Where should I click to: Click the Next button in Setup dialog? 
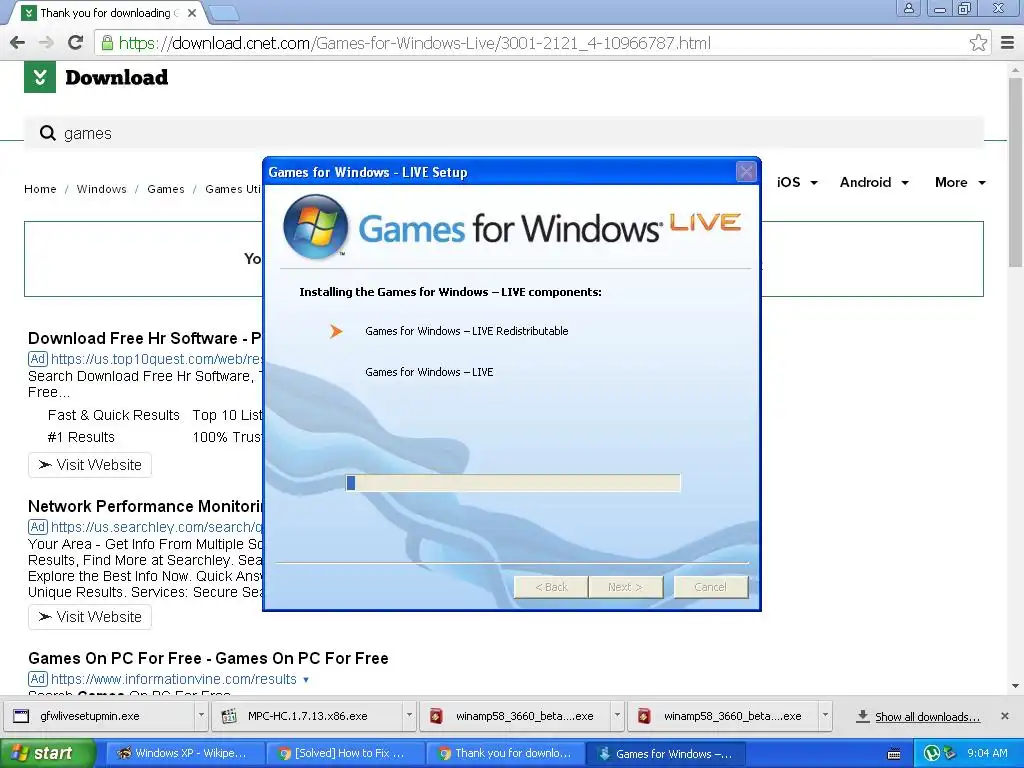pos(626,587)
